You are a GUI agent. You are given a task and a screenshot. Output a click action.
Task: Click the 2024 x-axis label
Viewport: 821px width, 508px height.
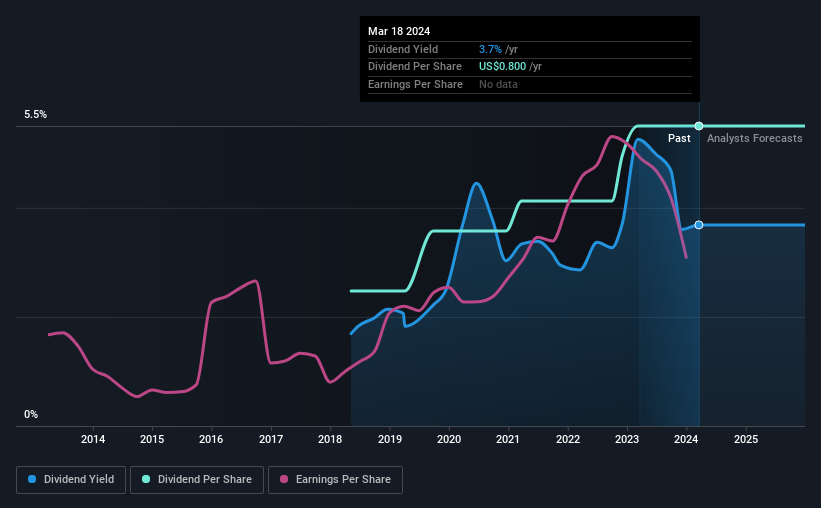686,439
